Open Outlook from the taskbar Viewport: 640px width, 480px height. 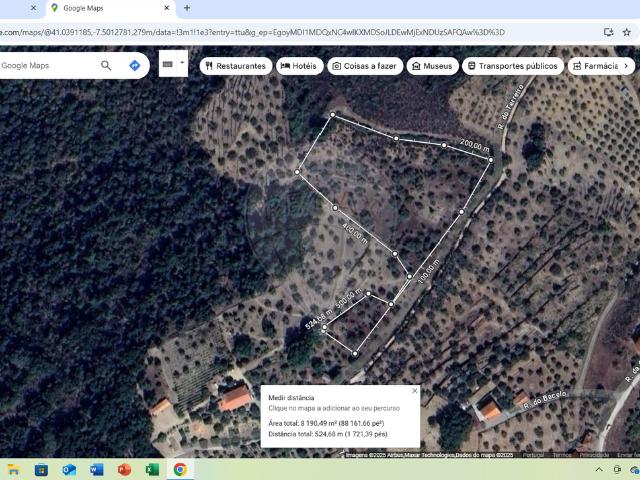click(x=69, y=469)
